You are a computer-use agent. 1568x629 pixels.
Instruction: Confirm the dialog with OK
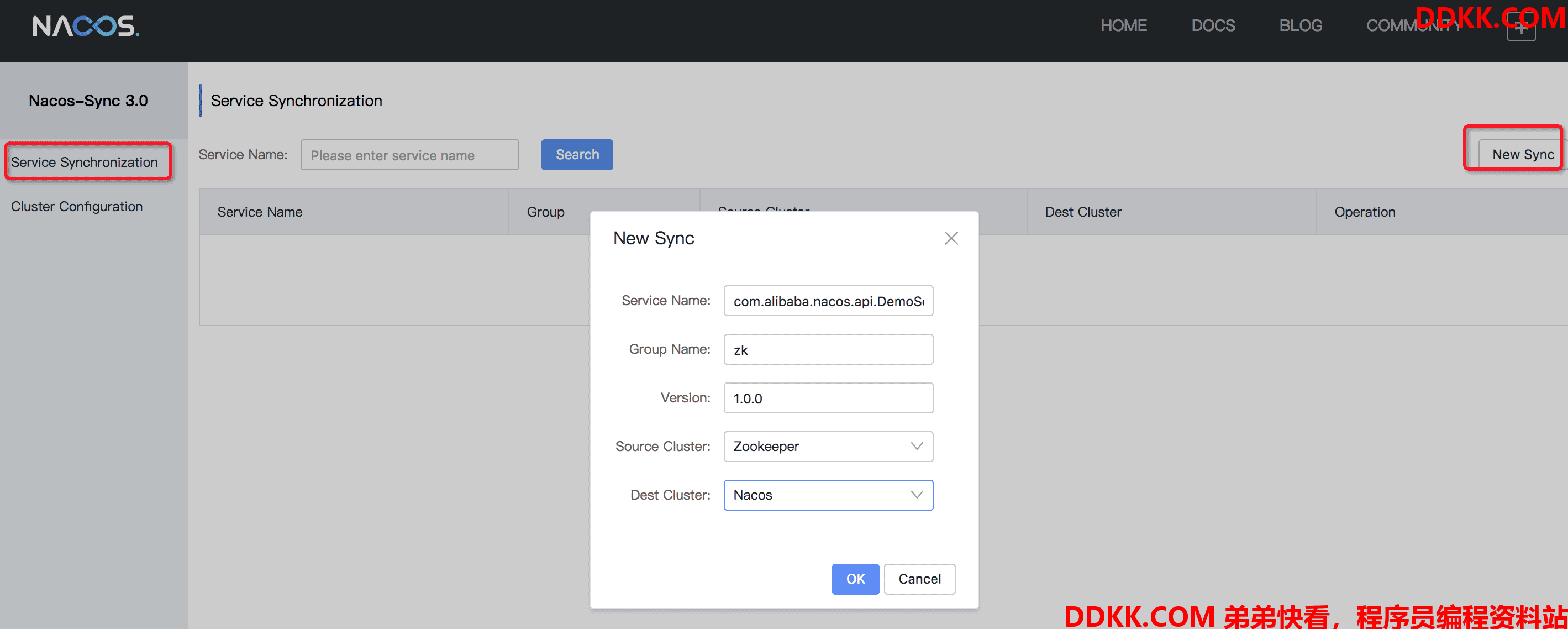pyautogui.click(x=855, y=579)
